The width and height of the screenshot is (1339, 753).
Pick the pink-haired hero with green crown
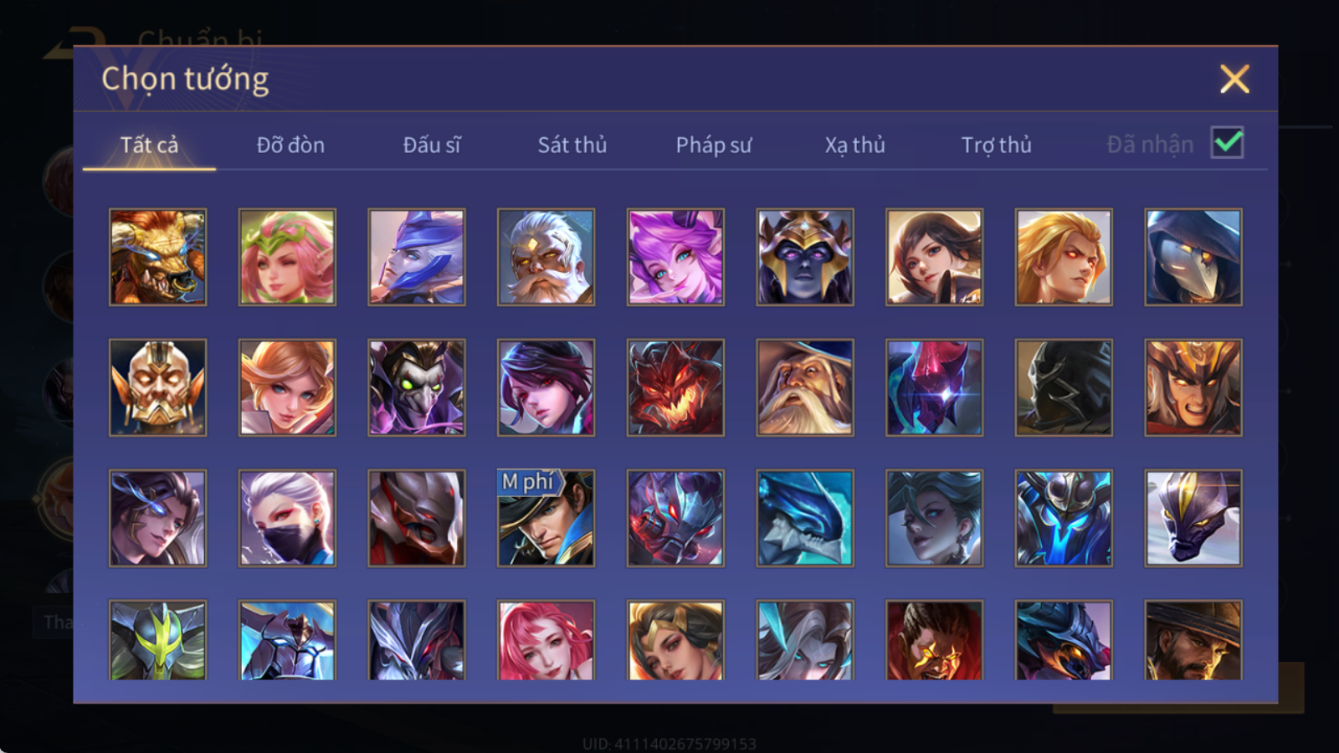pos(287,257)
